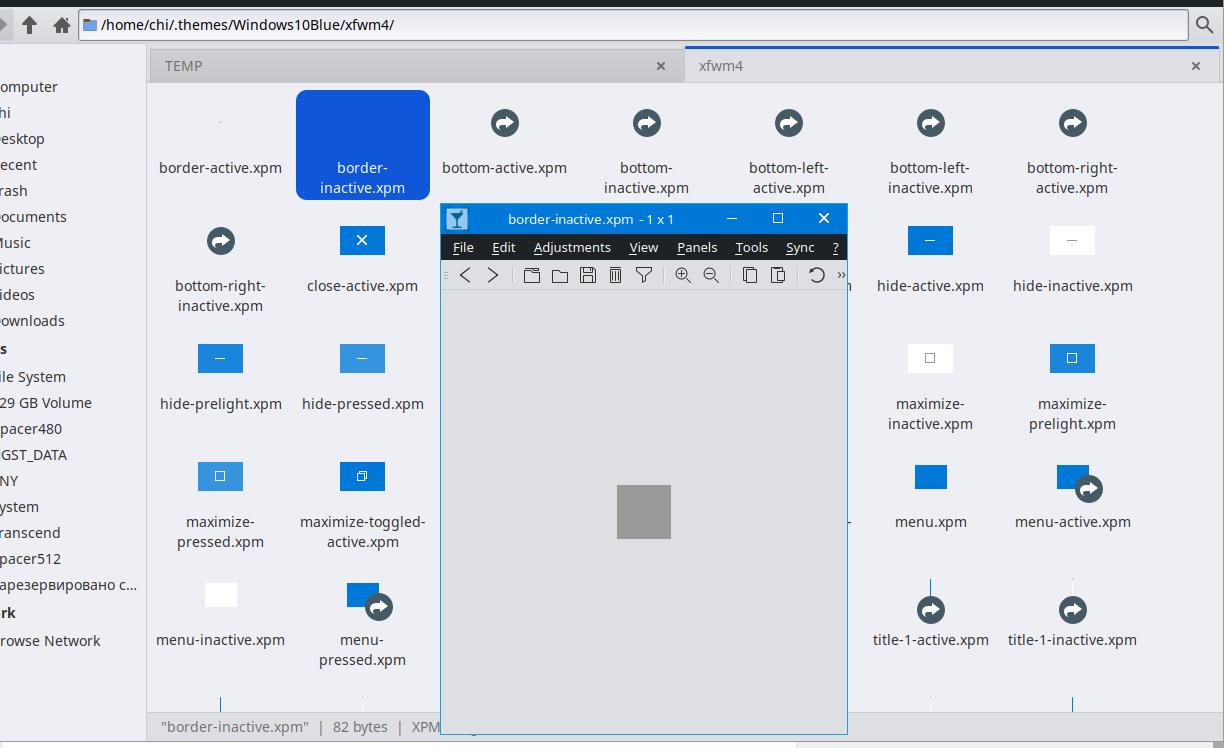
Task: Select bottom-inactive.xpm file icon
Action: point(647,123)
